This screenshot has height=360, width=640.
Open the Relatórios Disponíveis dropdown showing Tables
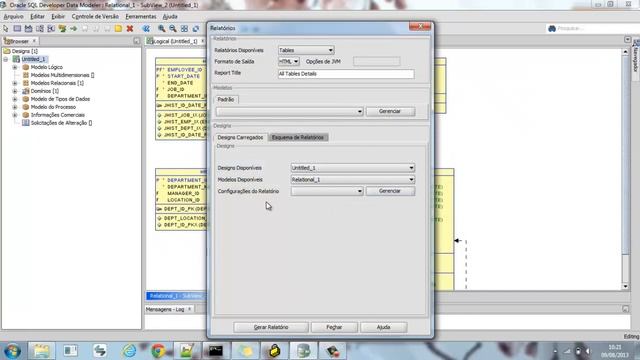306,50
